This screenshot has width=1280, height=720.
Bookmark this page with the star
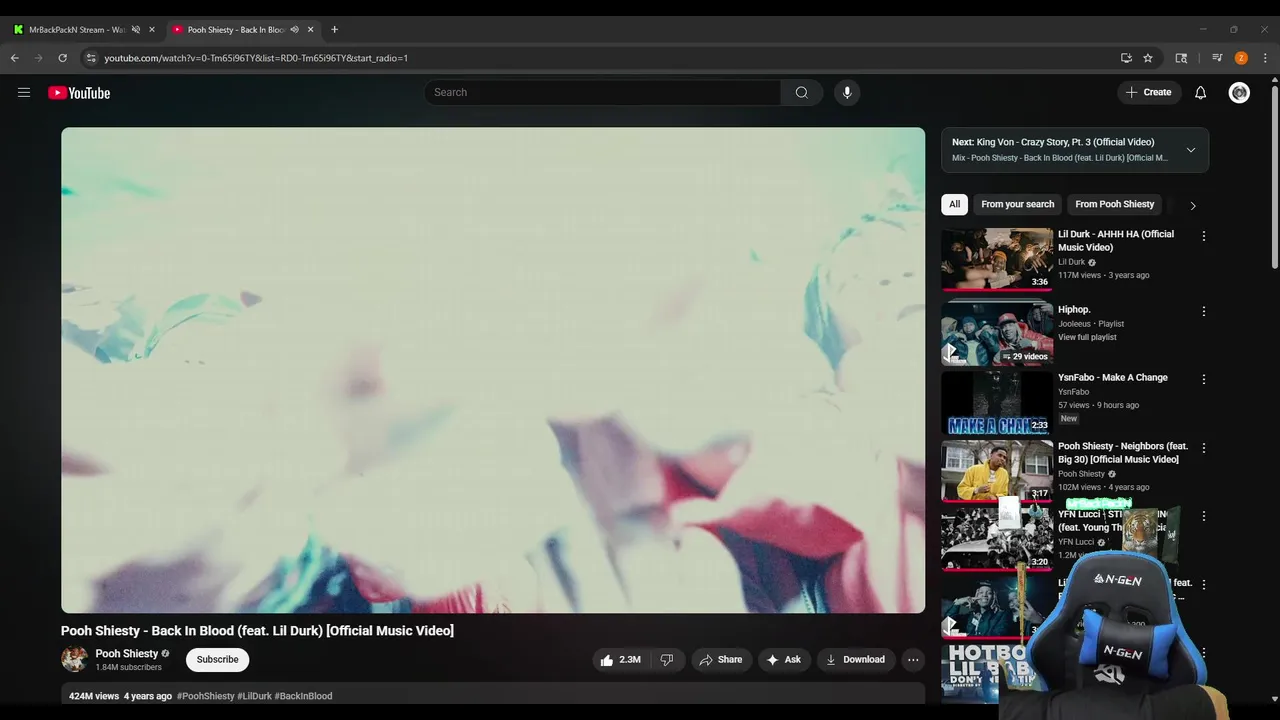[1148, 58]
